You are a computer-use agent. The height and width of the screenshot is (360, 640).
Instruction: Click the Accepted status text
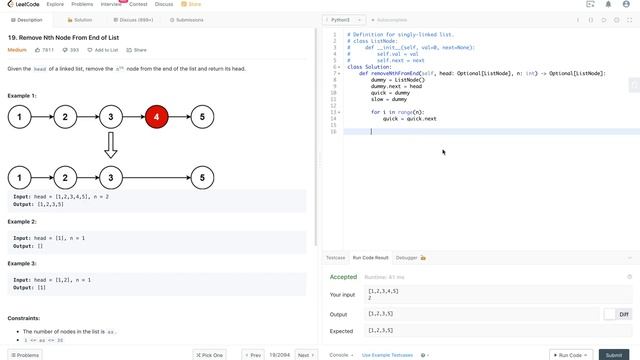click(343, 277)
